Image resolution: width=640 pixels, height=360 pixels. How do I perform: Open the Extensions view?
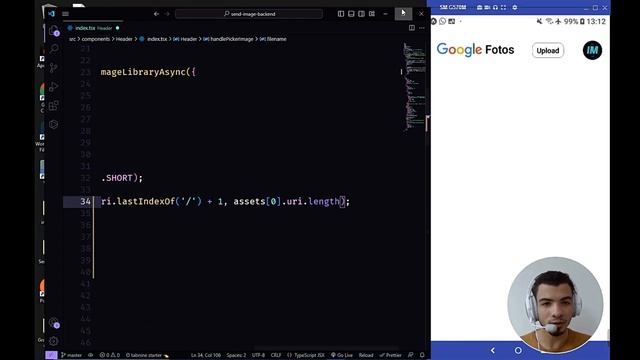coord(53,106)
